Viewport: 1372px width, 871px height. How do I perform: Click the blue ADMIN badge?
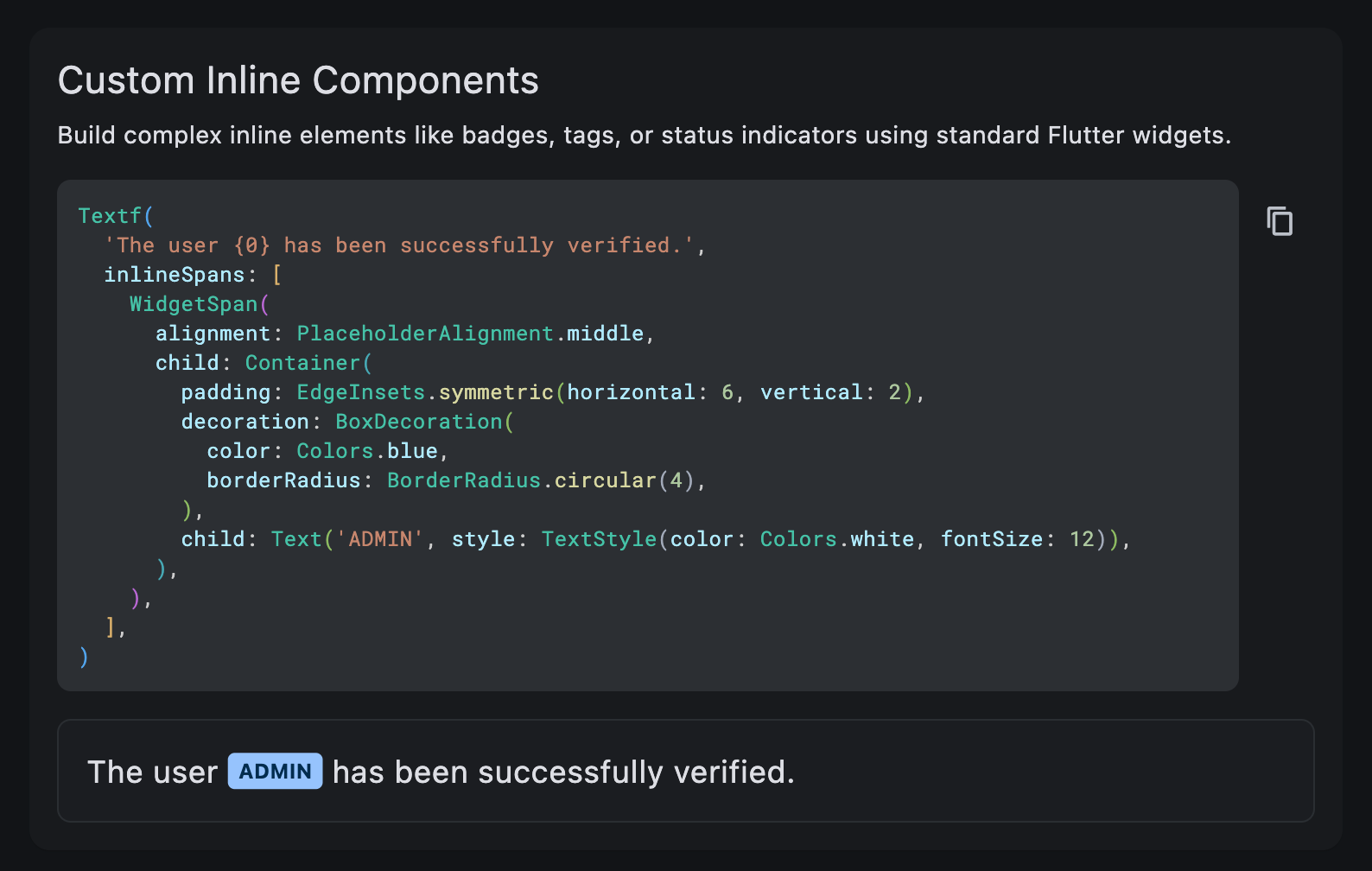(275, 772)
